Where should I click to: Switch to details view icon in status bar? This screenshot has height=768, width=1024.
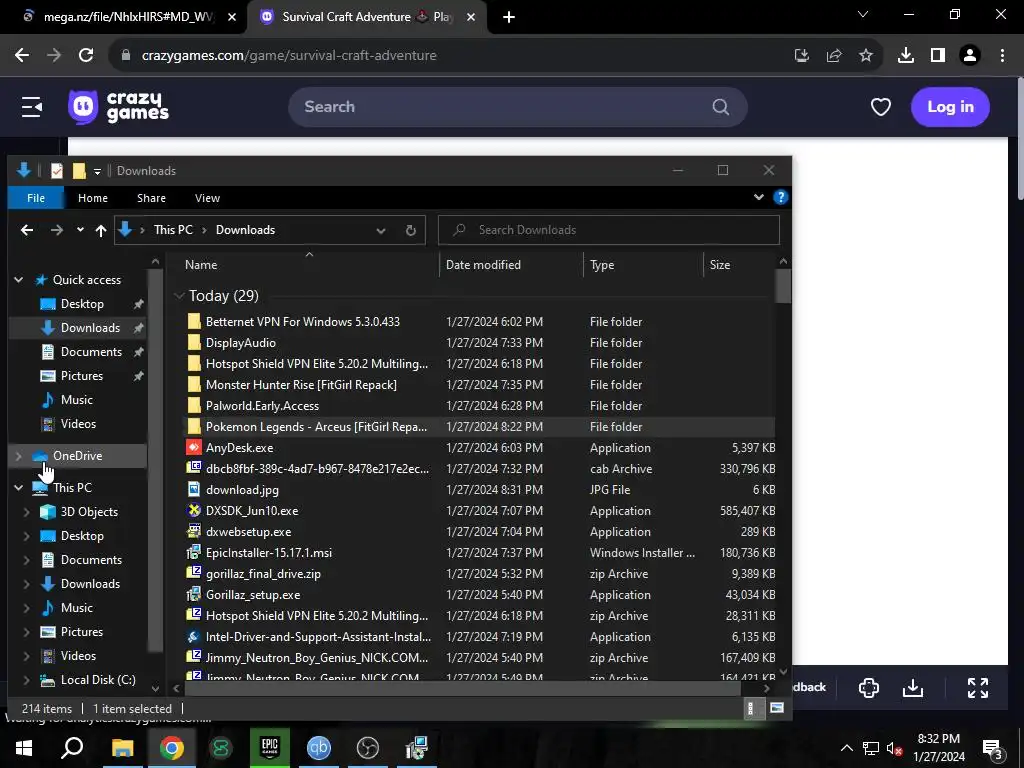point(751,708)
